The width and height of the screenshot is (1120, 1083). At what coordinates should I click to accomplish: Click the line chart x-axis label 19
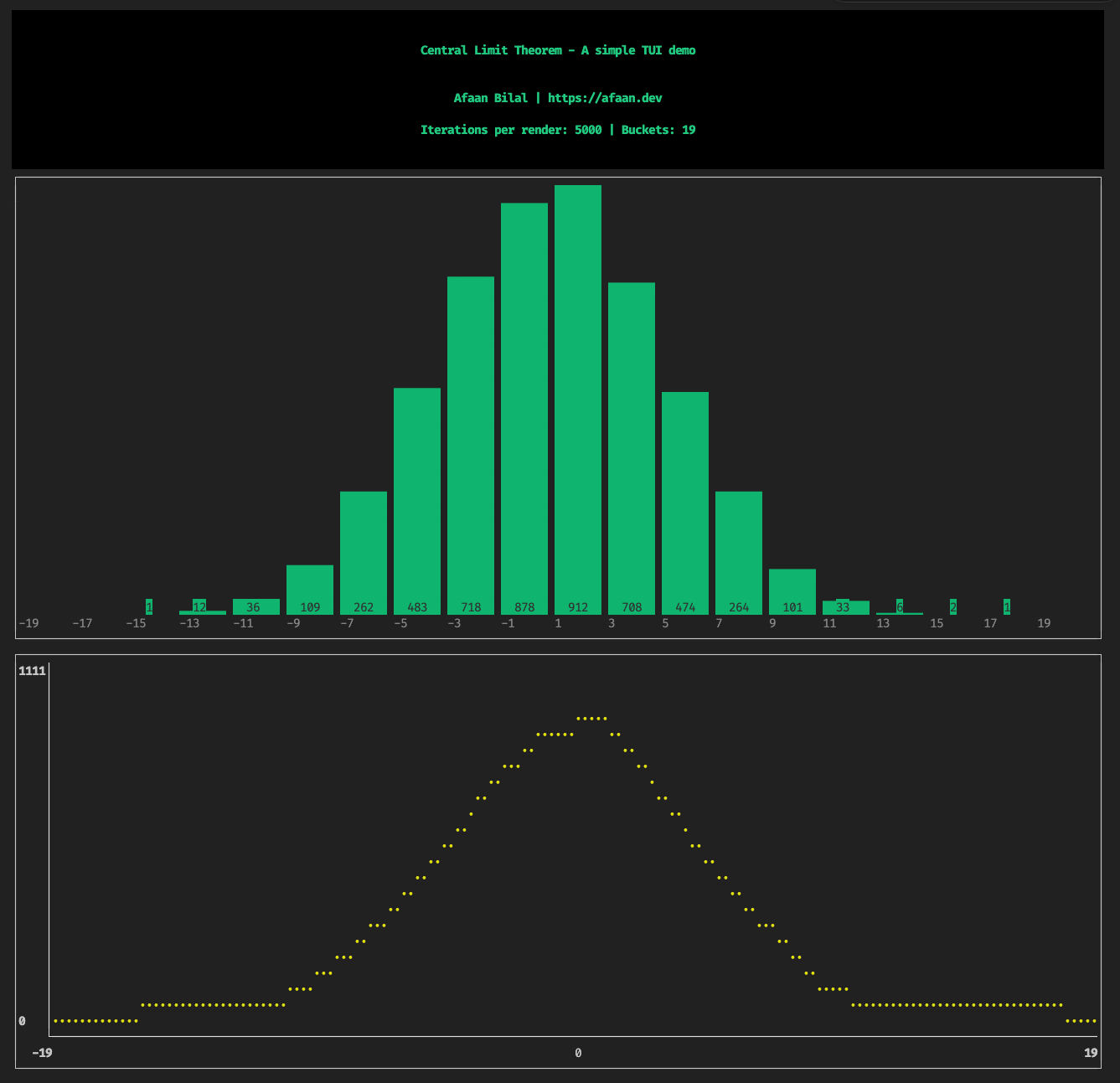pyautogui.click(x=1091, y=1053)
